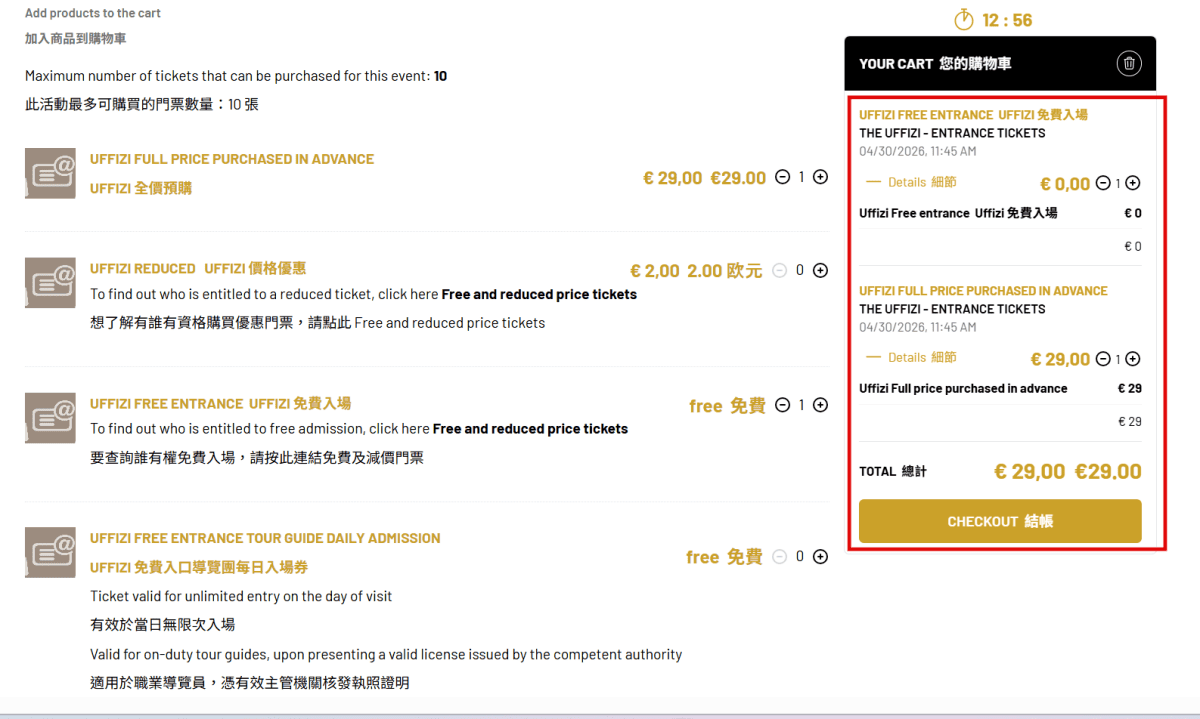This screenshot has width=1200, height=719.
Task: Decrease Full Price quantity in the cart
Action: coord(1103,359)
